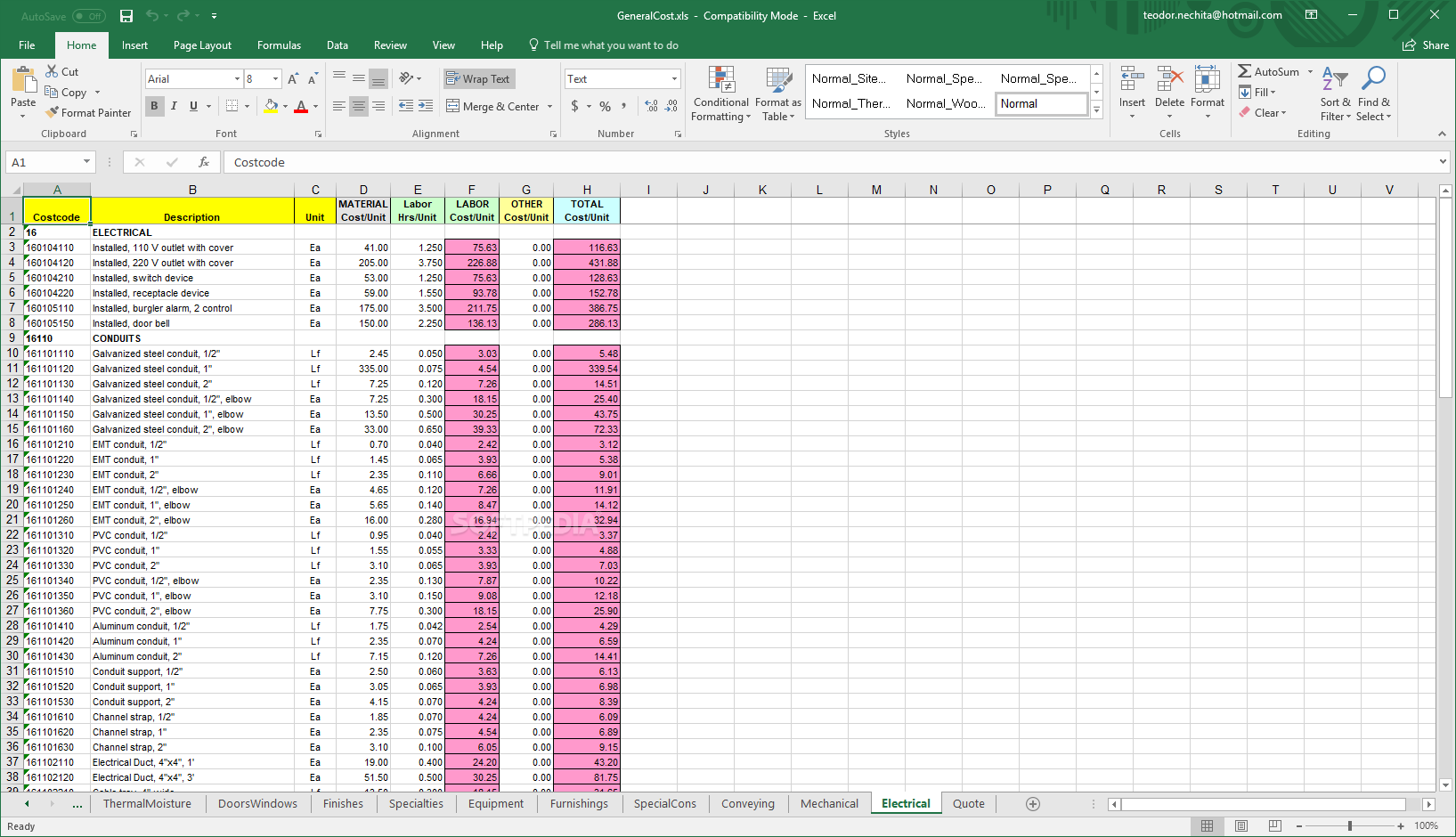
Task: Click the Fill button
Action: coord(1257,93)
